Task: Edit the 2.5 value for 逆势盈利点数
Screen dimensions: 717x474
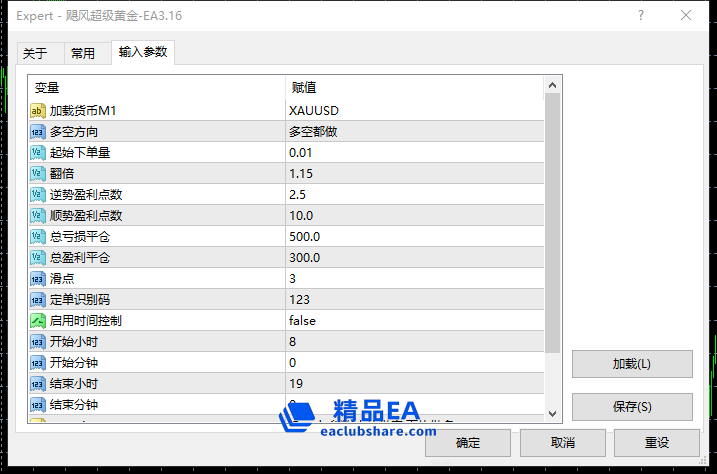Action: point(415,195)
